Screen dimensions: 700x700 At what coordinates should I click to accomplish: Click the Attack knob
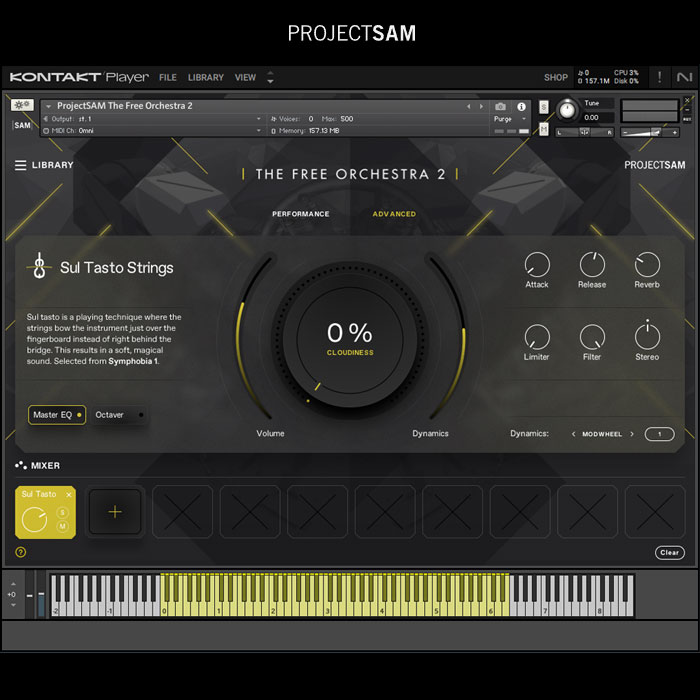tap(537, 264)
